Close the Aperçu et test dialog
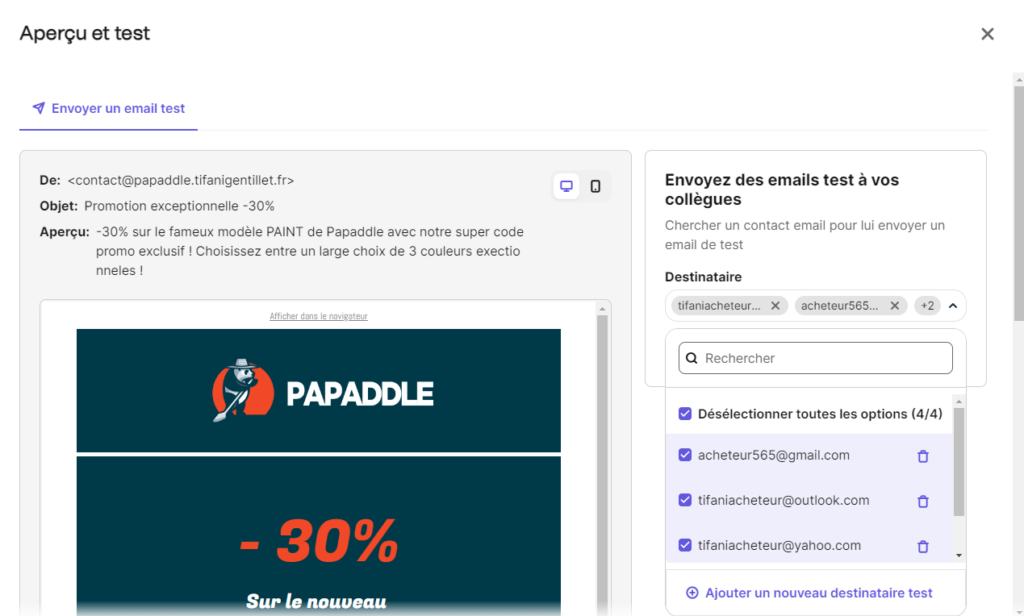The width and height of the screenshot is (1024, 616). [987, 34]
